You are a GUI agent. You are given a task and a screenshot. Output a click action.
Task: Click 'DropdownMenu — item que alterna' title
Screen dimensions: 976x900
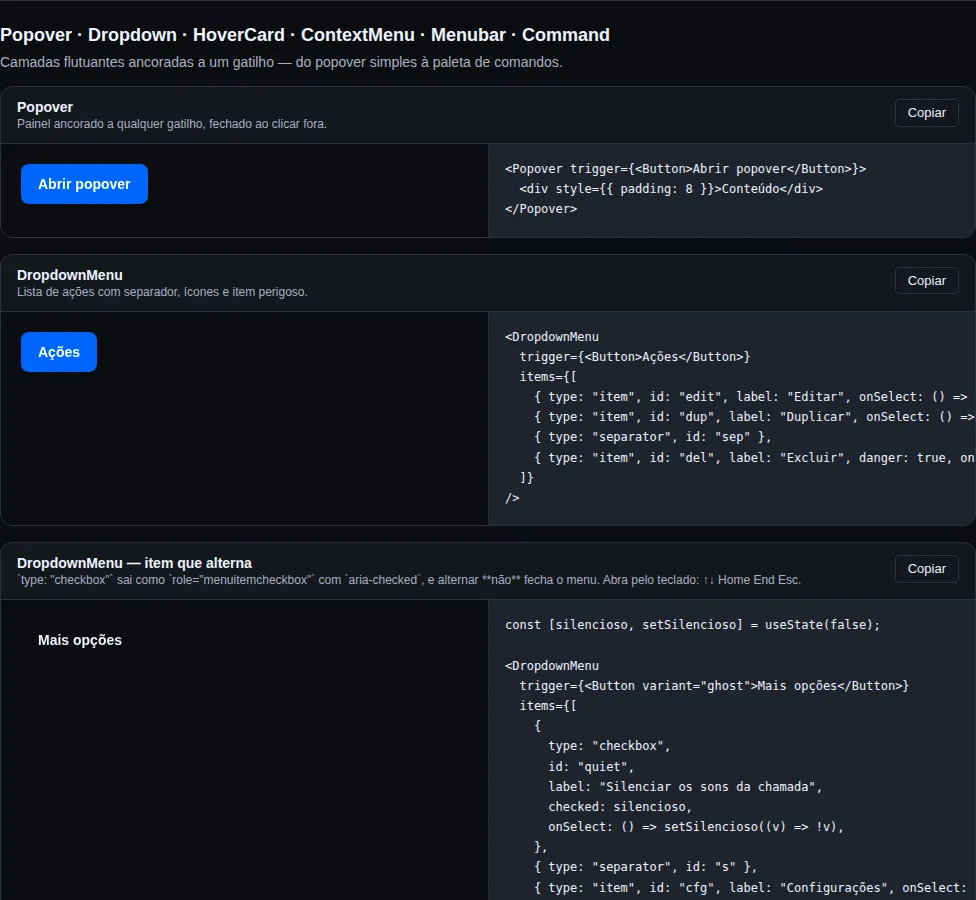(134, 563)
